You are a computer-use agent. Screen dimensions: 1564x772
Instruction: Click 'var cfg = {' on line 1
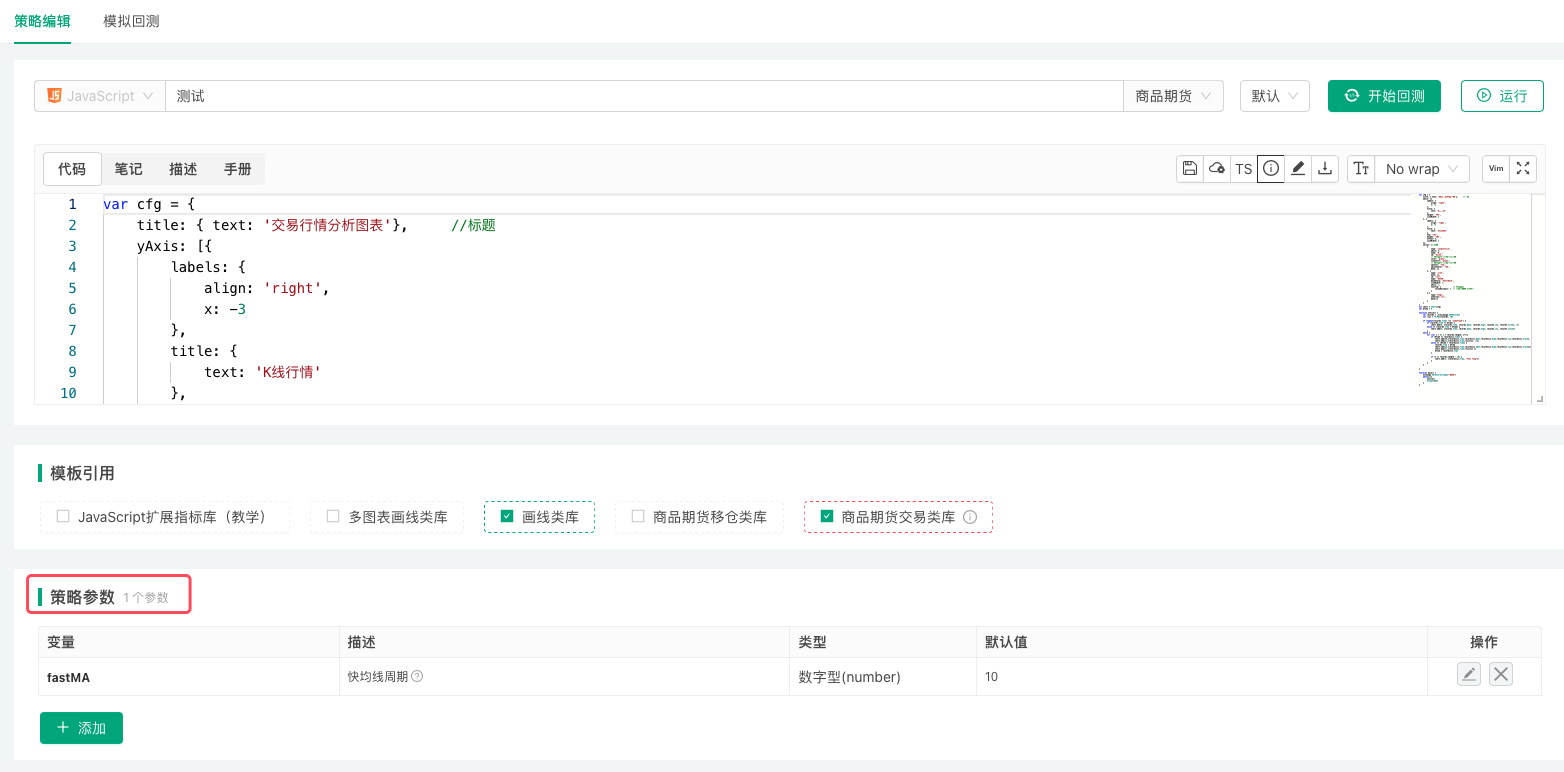[x=149, y=204]
